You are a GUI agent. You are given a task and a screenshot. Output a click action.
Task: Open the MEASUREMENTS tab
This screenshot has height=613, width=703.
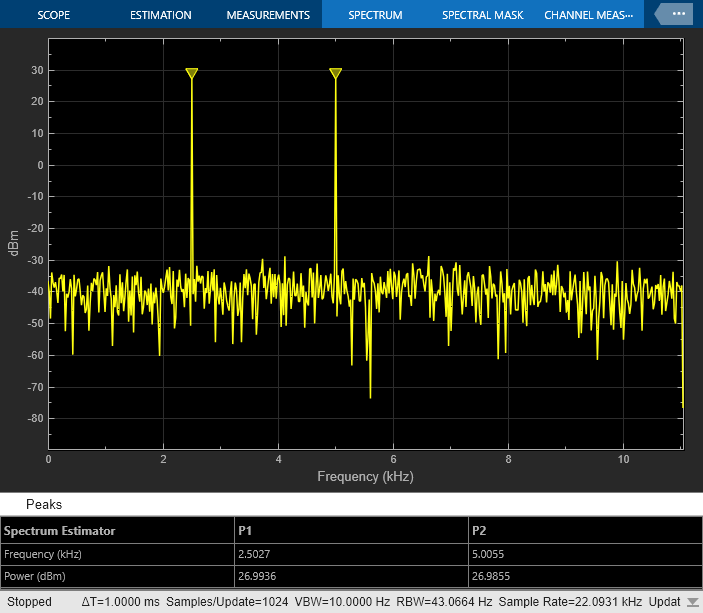click(x=268, y=15)
